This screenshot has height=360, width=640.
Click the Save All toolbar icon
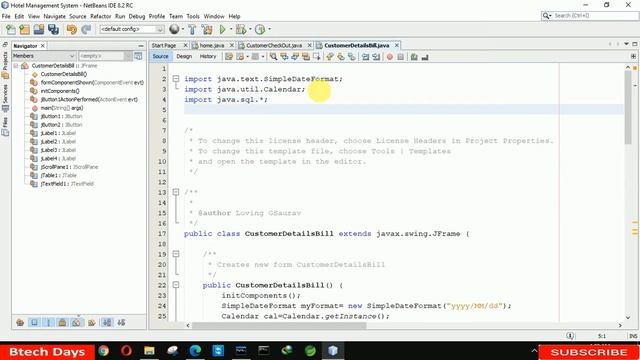pyautogui.click(x=53, y=29)
